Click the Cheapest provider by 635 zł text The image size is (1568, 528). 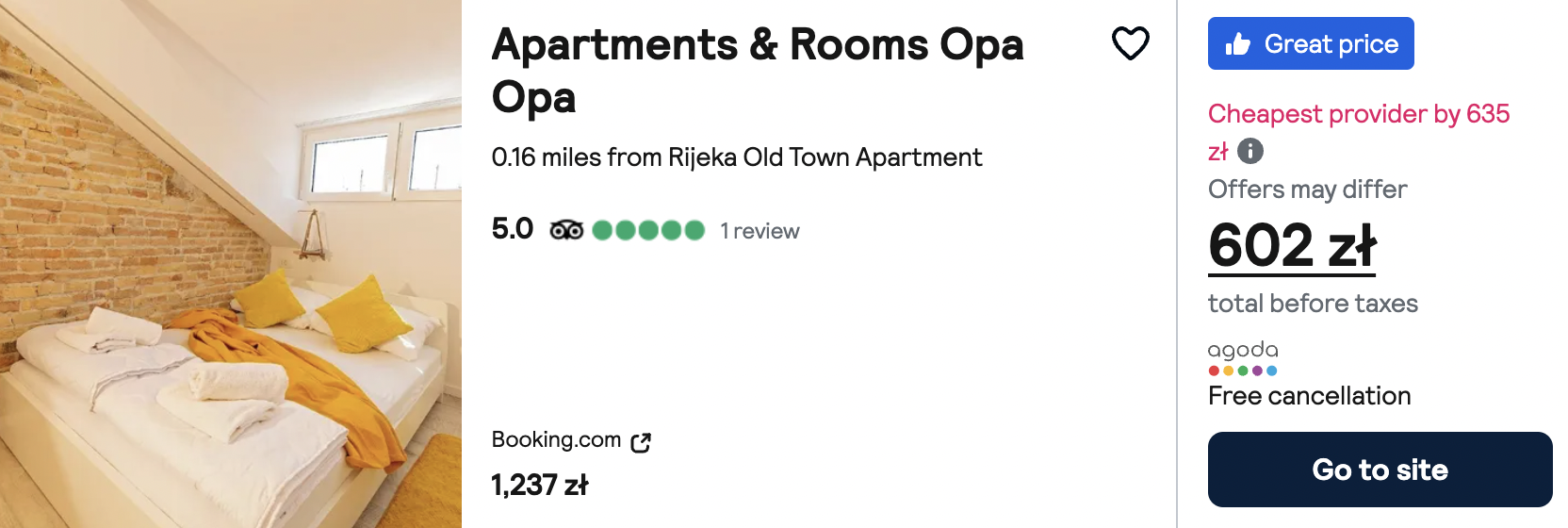point(1359,132)
